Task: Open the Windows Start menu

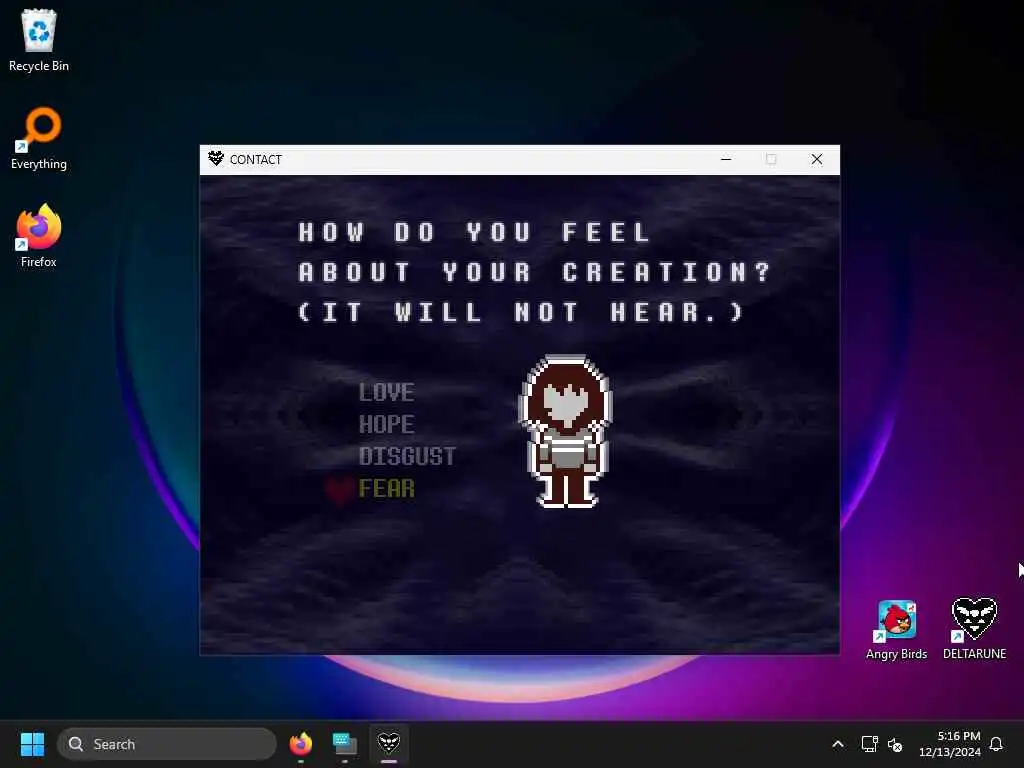Action: tap(32, 744)
